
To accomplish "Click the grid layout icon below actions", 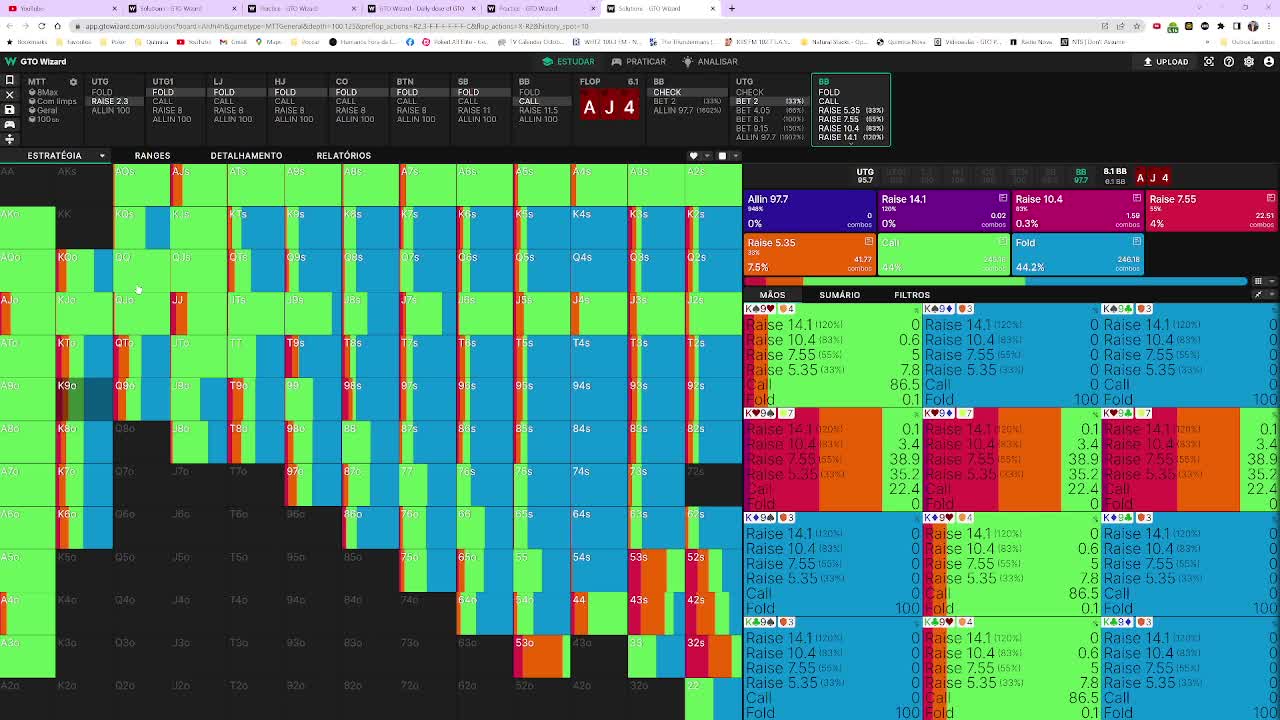I will (x=1258, y=282).
